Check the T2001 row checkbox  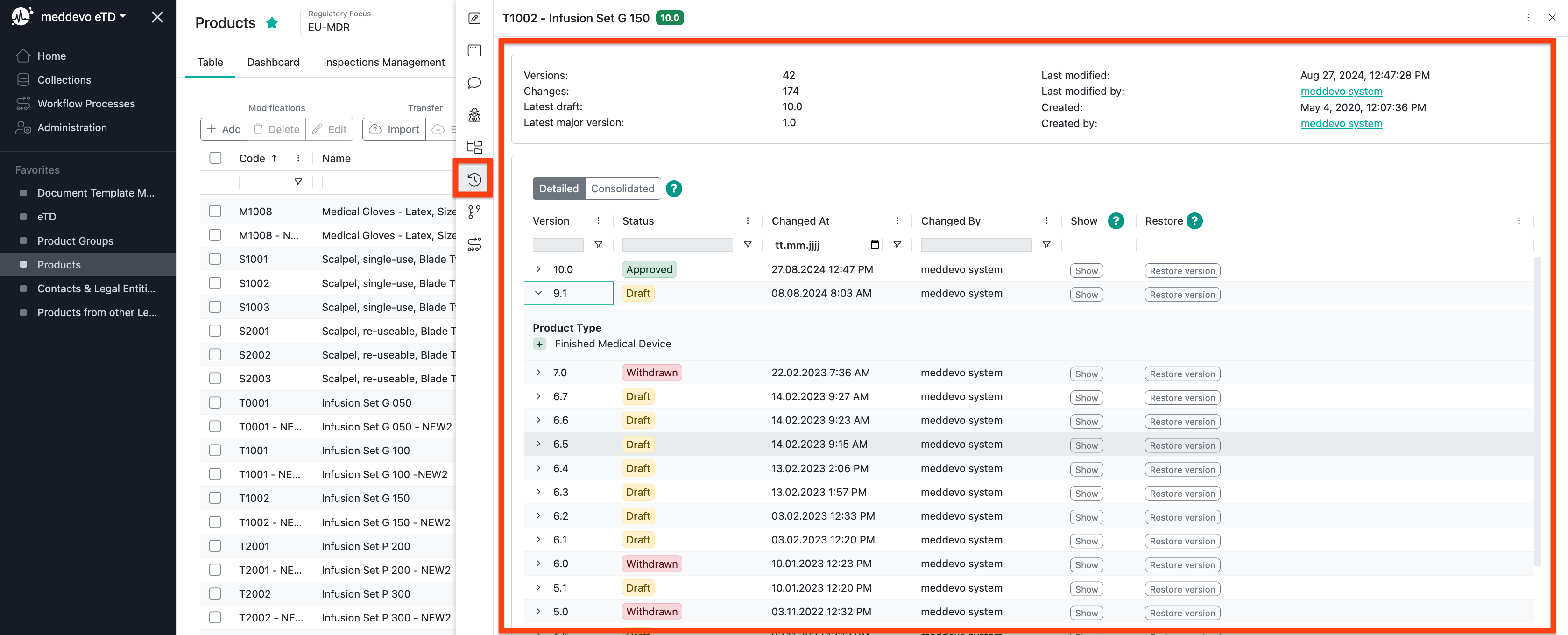[215, 546]
